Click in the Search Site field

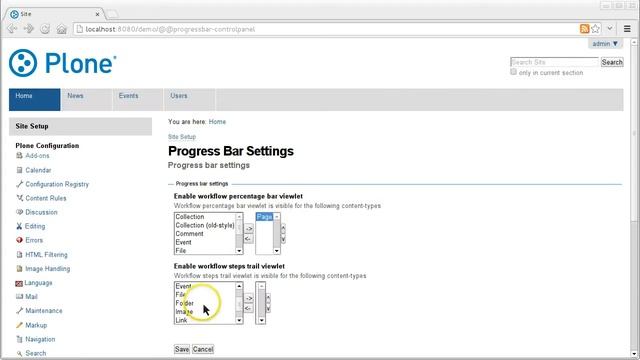click(554, 62)
